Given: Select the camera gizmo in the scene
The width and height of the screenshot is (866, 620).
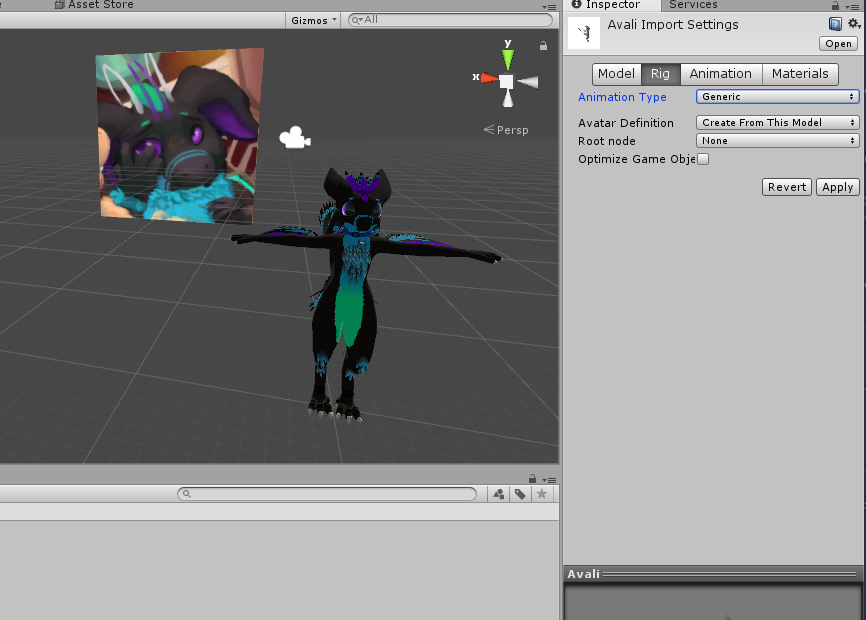Looking at the screenshot, I should [295, 137].
